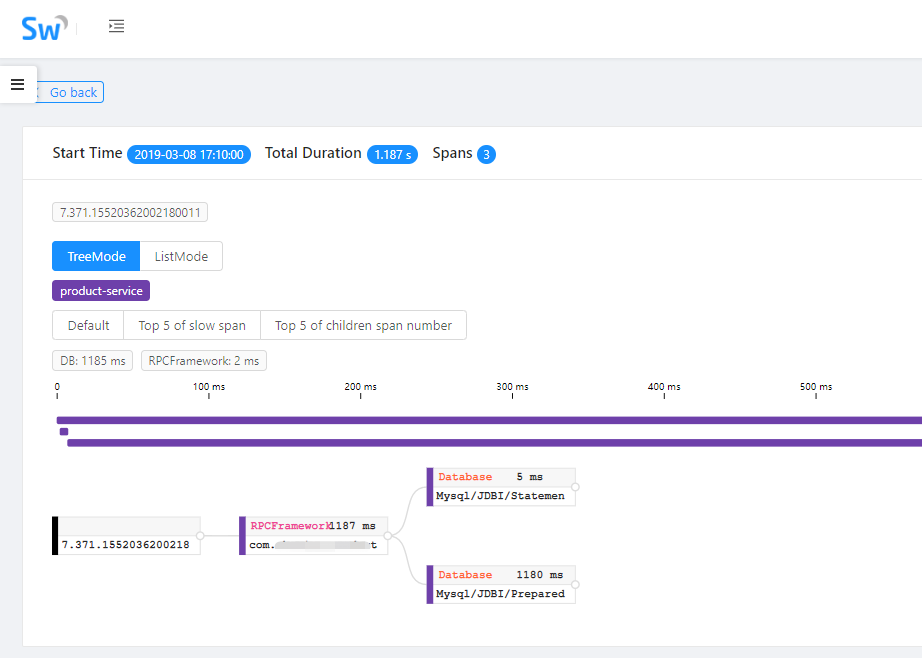Switch to TreeMode view
This screenshot has height=658, width=922.
(96, 256)
